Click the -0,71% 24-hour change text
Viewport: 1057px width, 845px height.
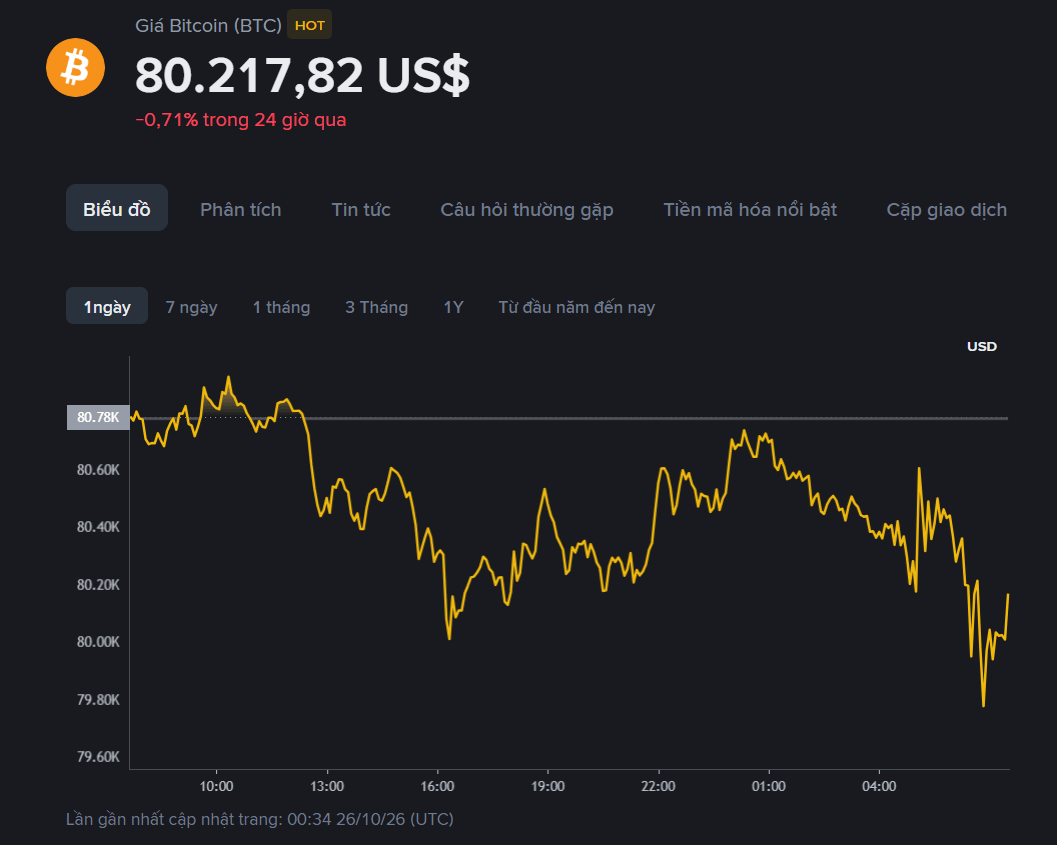(241, 120)
